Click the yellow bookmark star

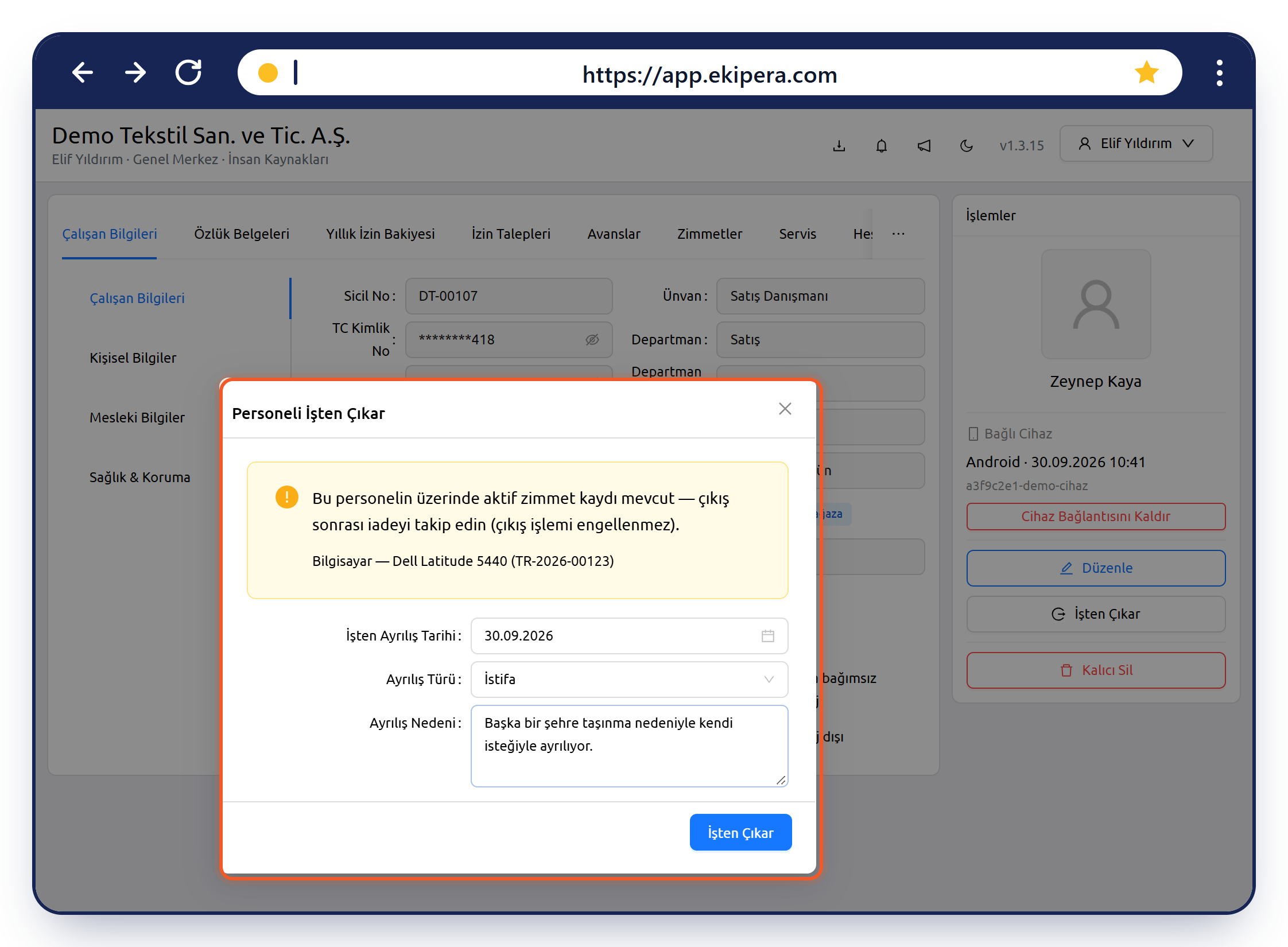point(1146,73)
